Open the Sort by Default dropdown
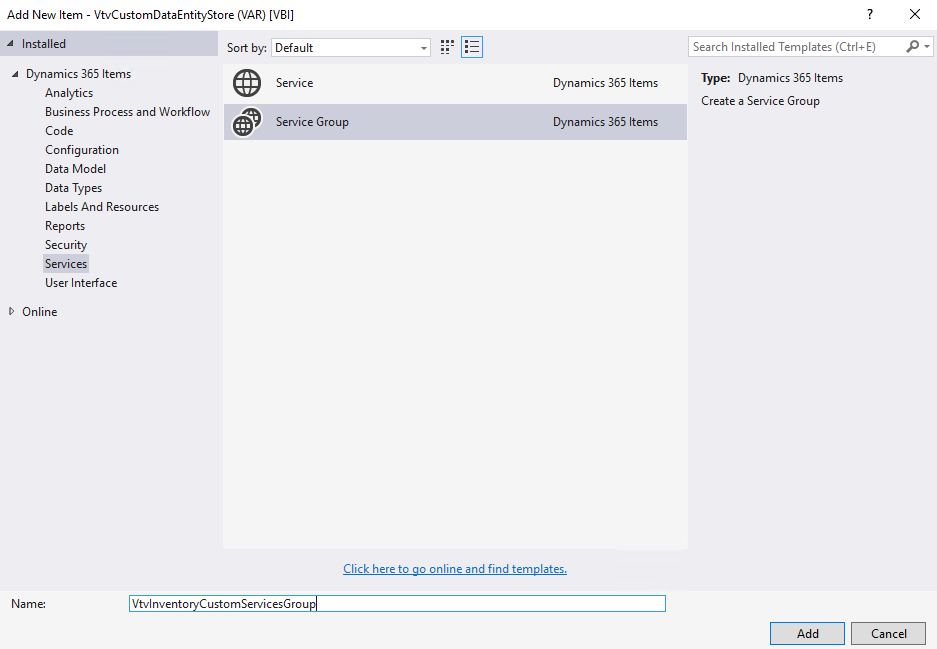Image resolution: width=937 pixels, height=649 pixels. (x=351, y=48)
